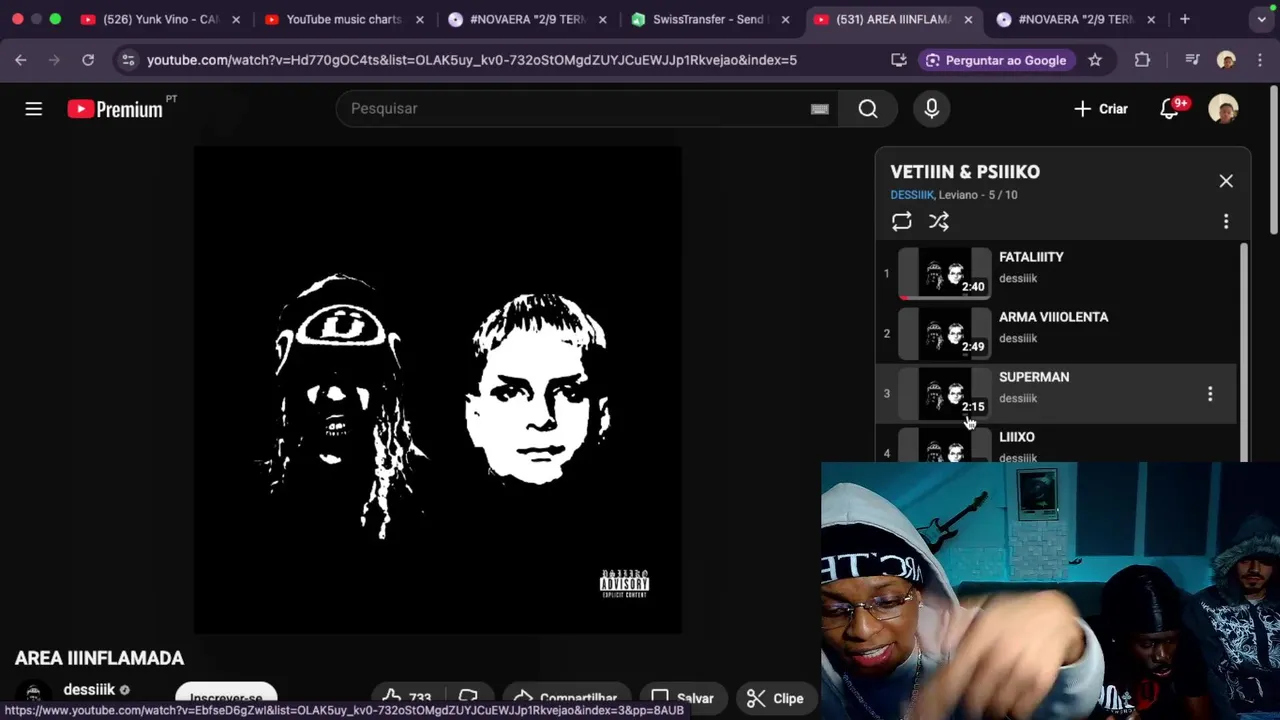Start voice search with microphone

[932, 109]
